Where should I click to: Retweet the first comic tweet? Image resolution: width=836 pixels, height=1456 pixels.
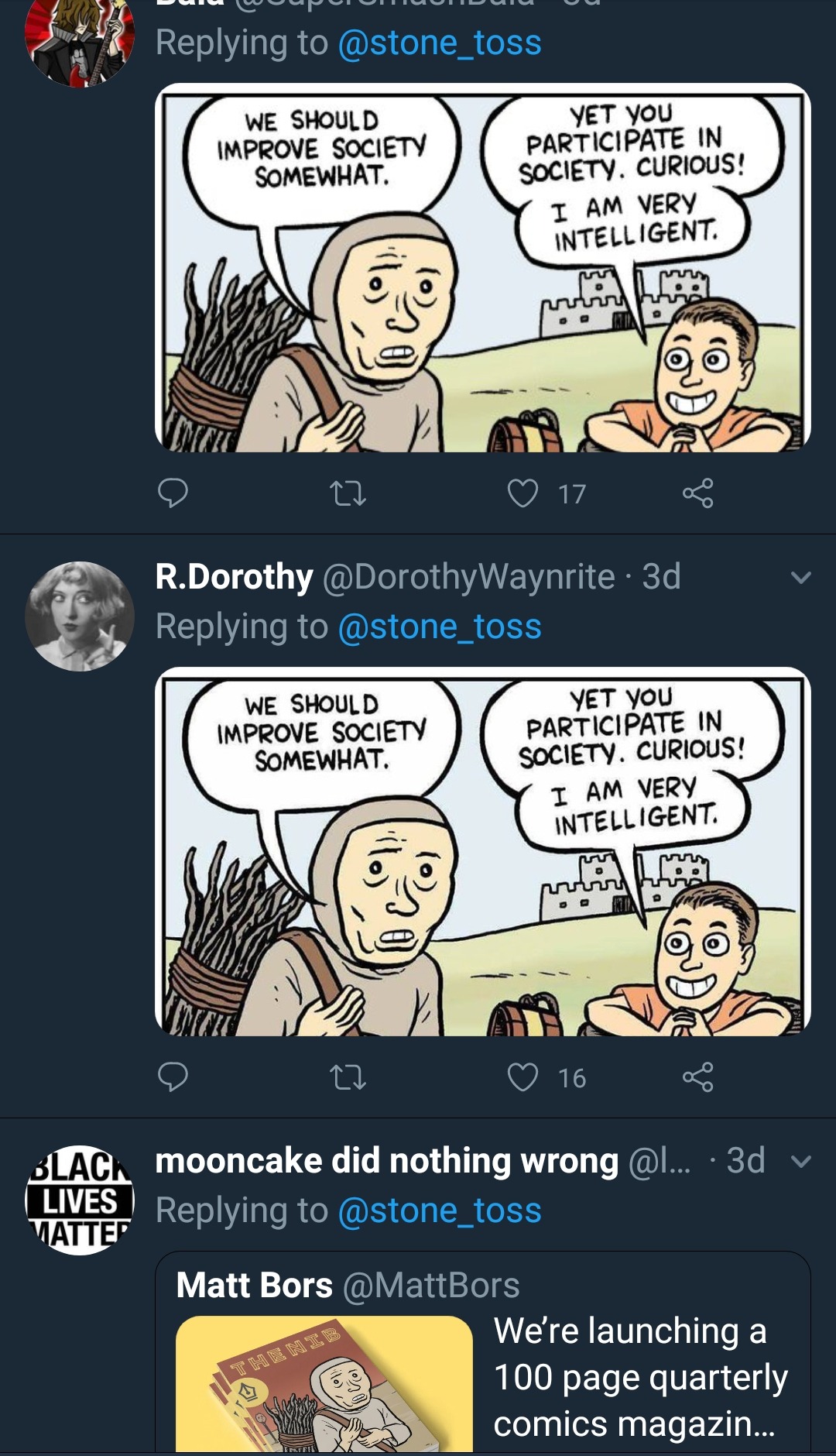(x=348, y=493)
